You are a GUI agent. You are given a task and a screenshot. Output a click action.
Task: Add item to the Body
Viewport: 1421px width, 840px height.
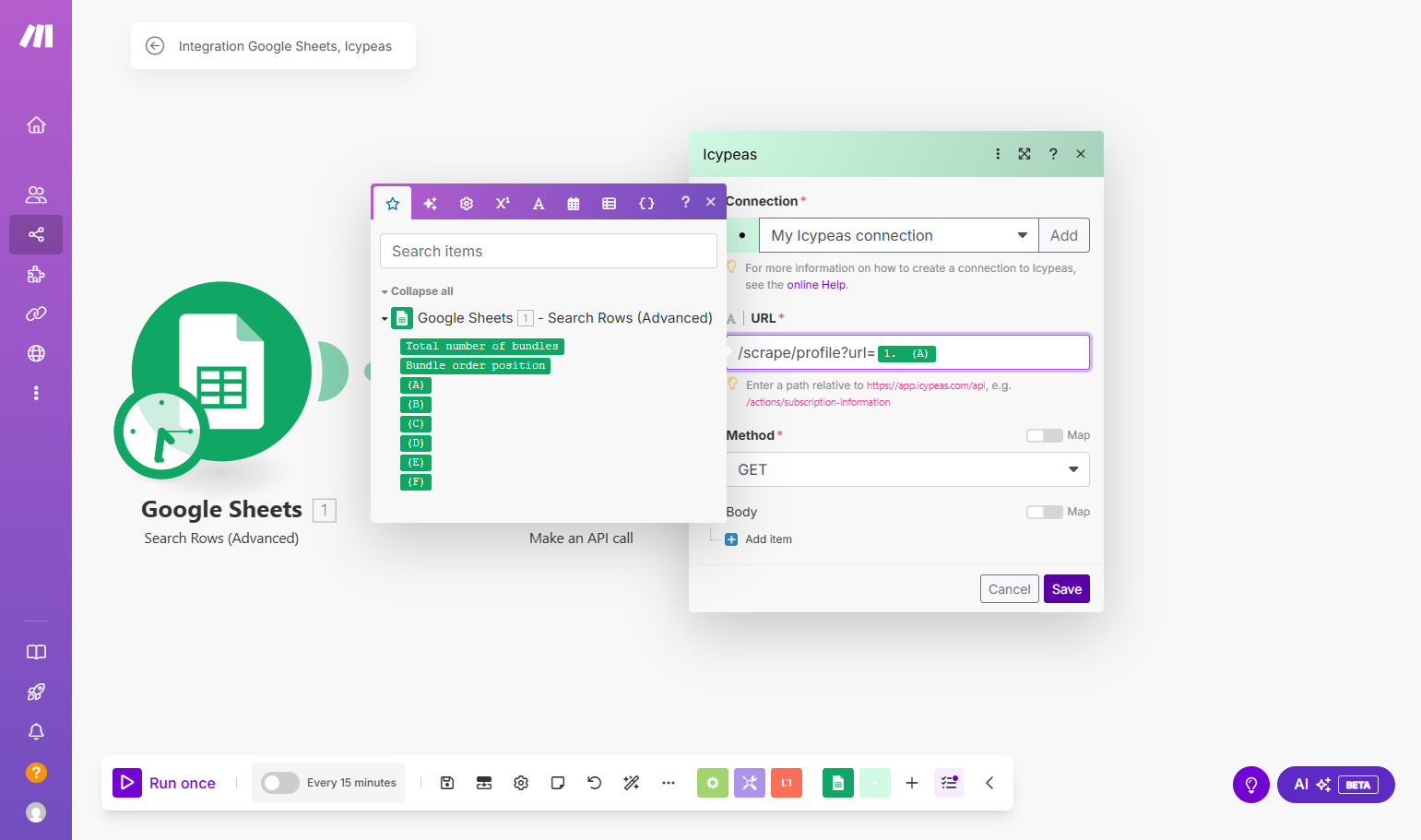[x=759, y=539]
